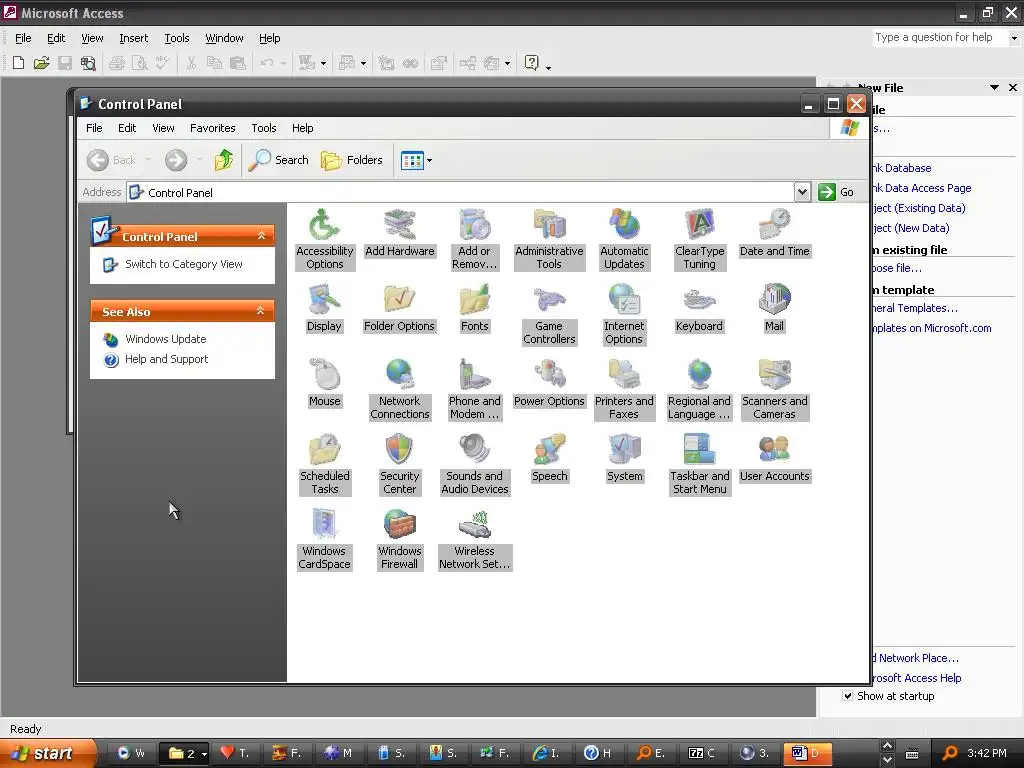Click the Up folder toolbar button

pyautogui.click(x=223, y=160)
